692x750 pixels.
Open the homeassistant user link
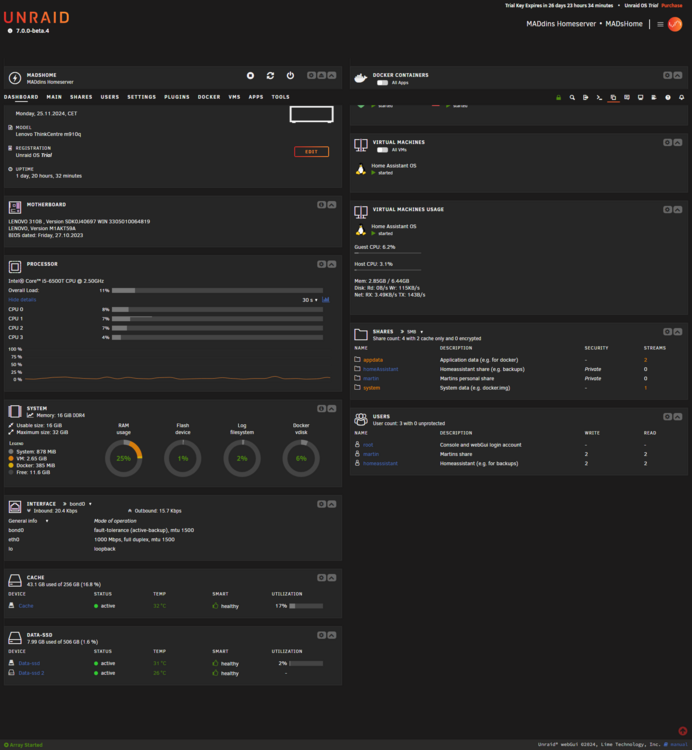click(380, 463)
